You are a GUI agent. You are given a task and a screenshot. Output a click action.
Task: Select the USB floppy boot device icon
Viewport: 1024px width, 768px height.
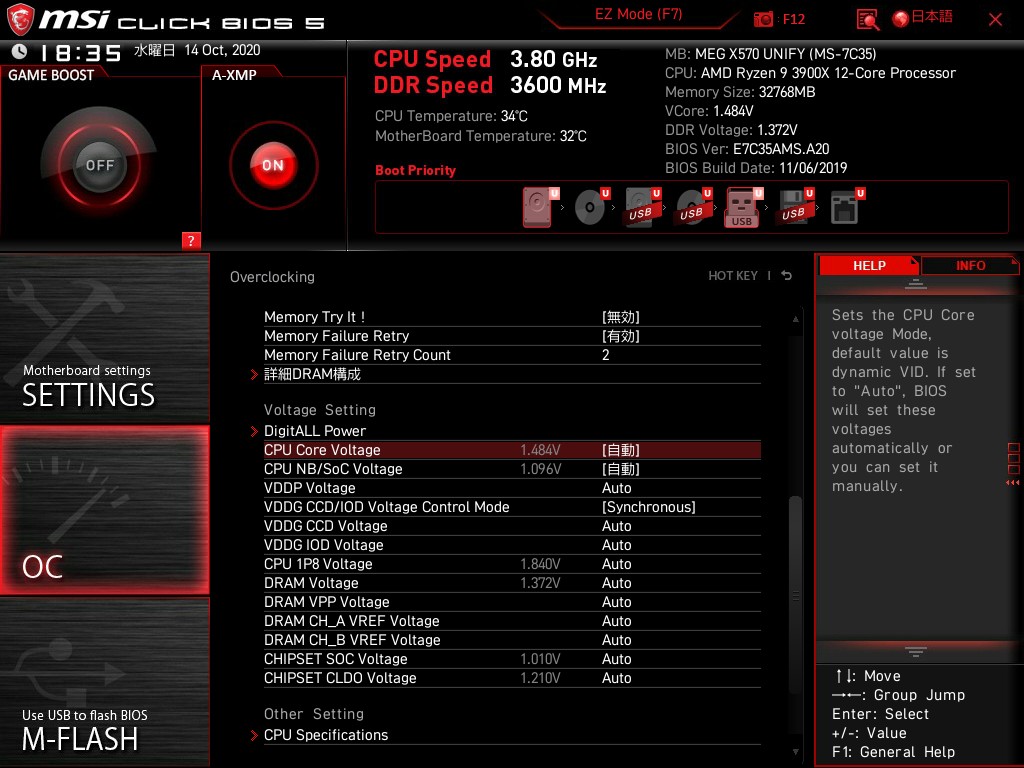[792, 208]
